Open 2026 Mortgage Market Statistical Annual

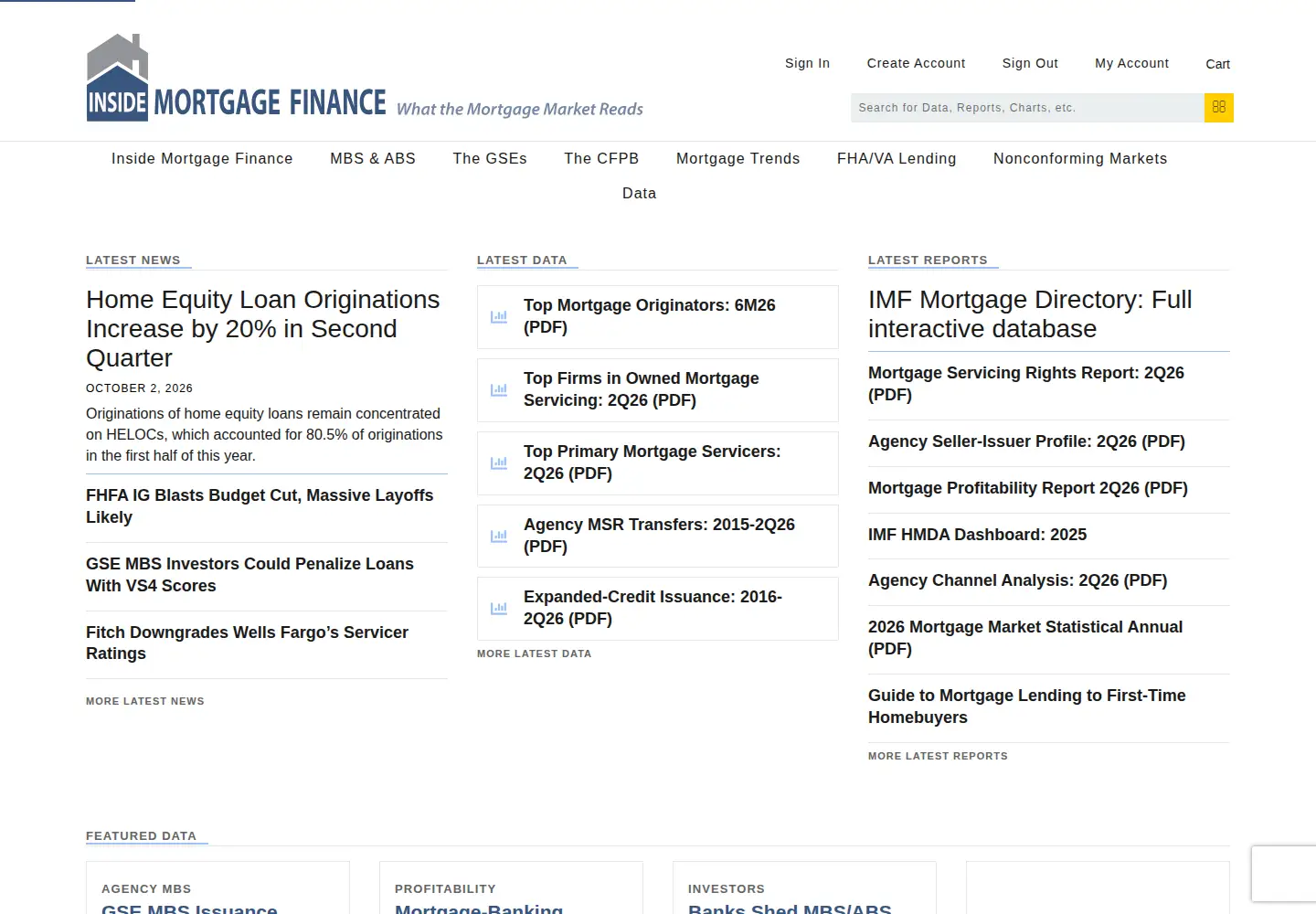pyautogui.click(x=1025, y=638)
